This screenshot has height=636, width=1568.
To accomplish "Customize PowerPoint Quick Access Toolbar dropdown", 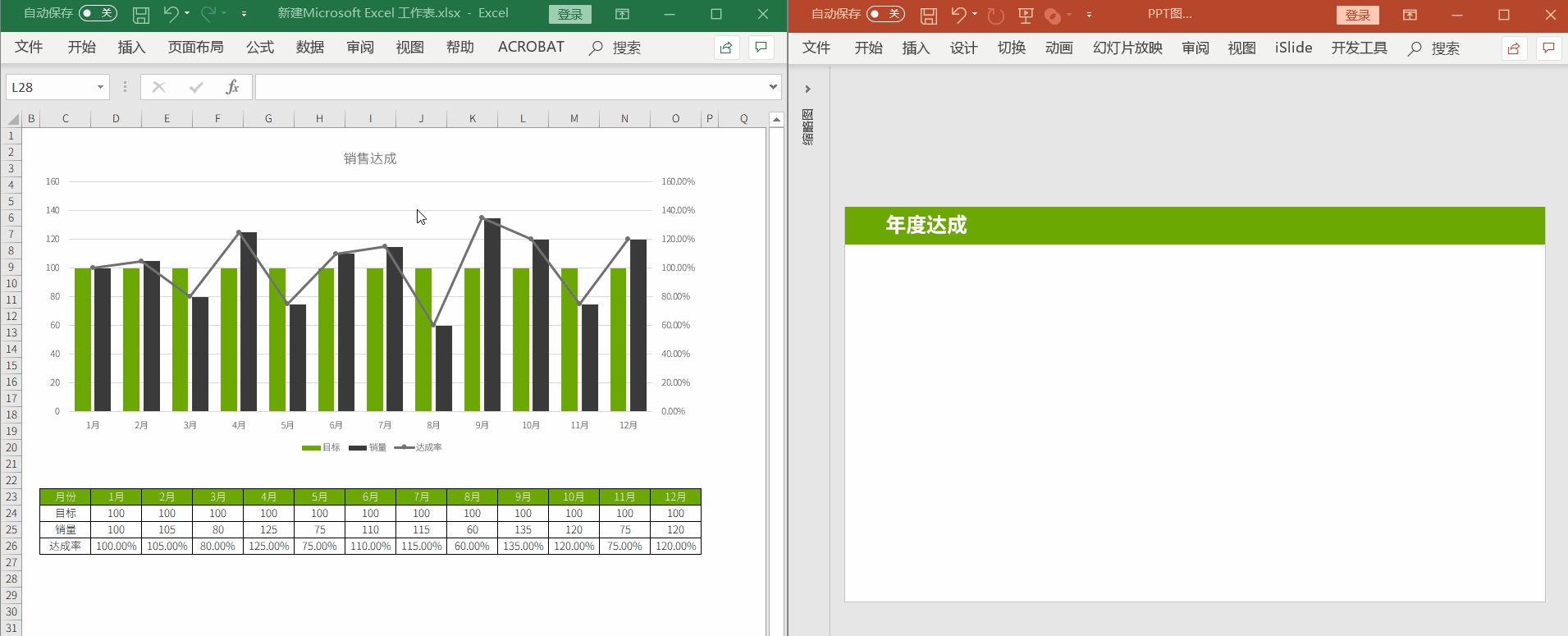I will click(x=1089, y=15).
